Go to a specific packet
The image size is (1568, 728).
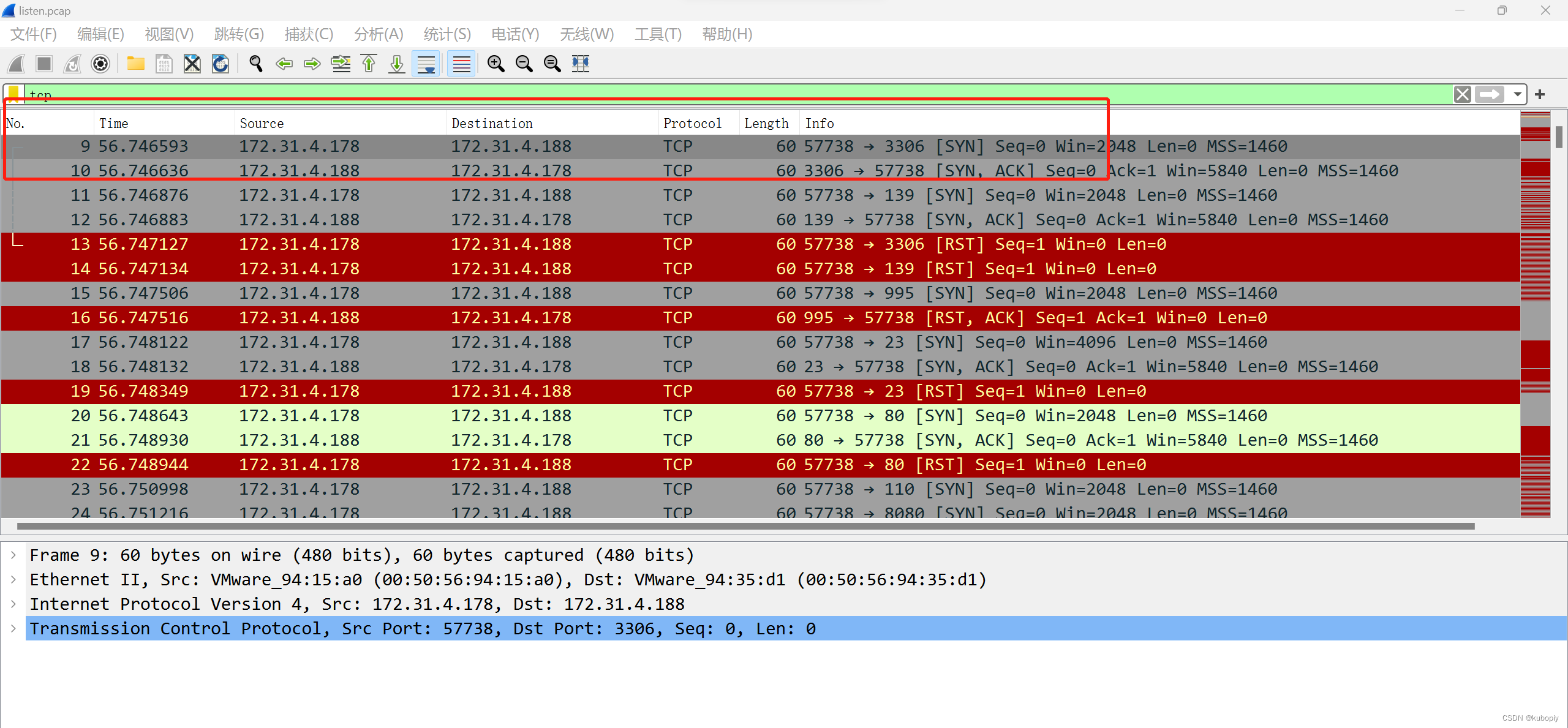(x=341, y=64)
